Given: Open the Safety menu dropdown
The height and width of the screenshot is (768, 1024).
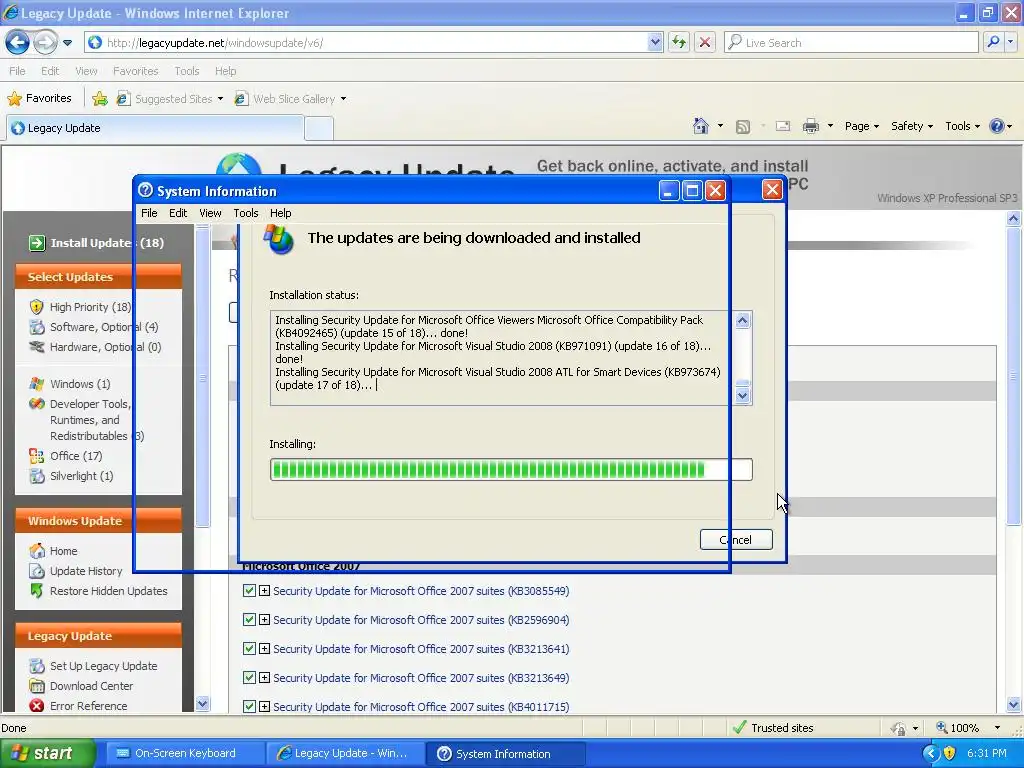Looking at the screenshot, I should (912, 126).
